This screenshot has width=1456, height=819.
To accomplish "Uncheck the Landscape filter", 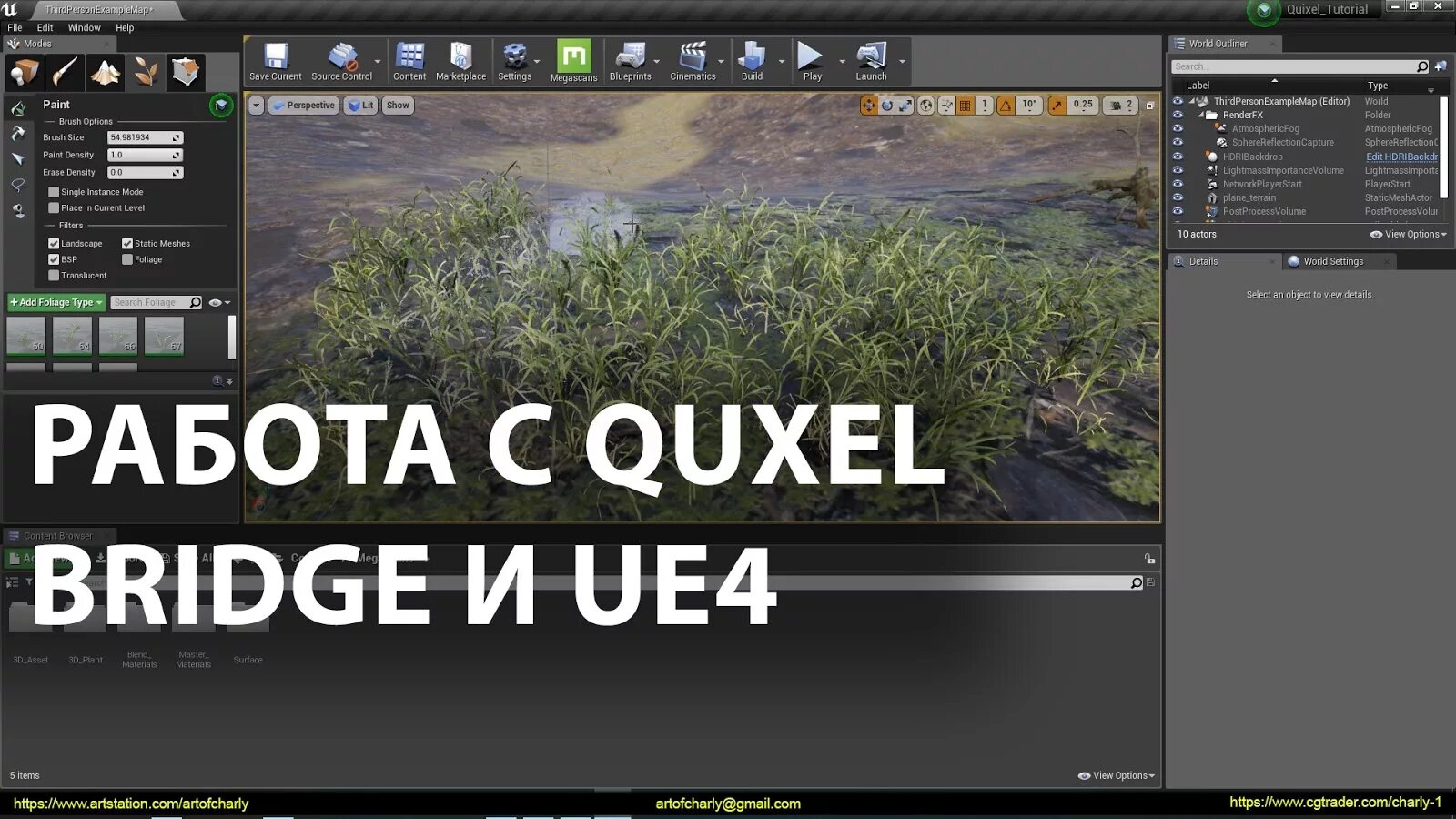I will pos(54,243).
